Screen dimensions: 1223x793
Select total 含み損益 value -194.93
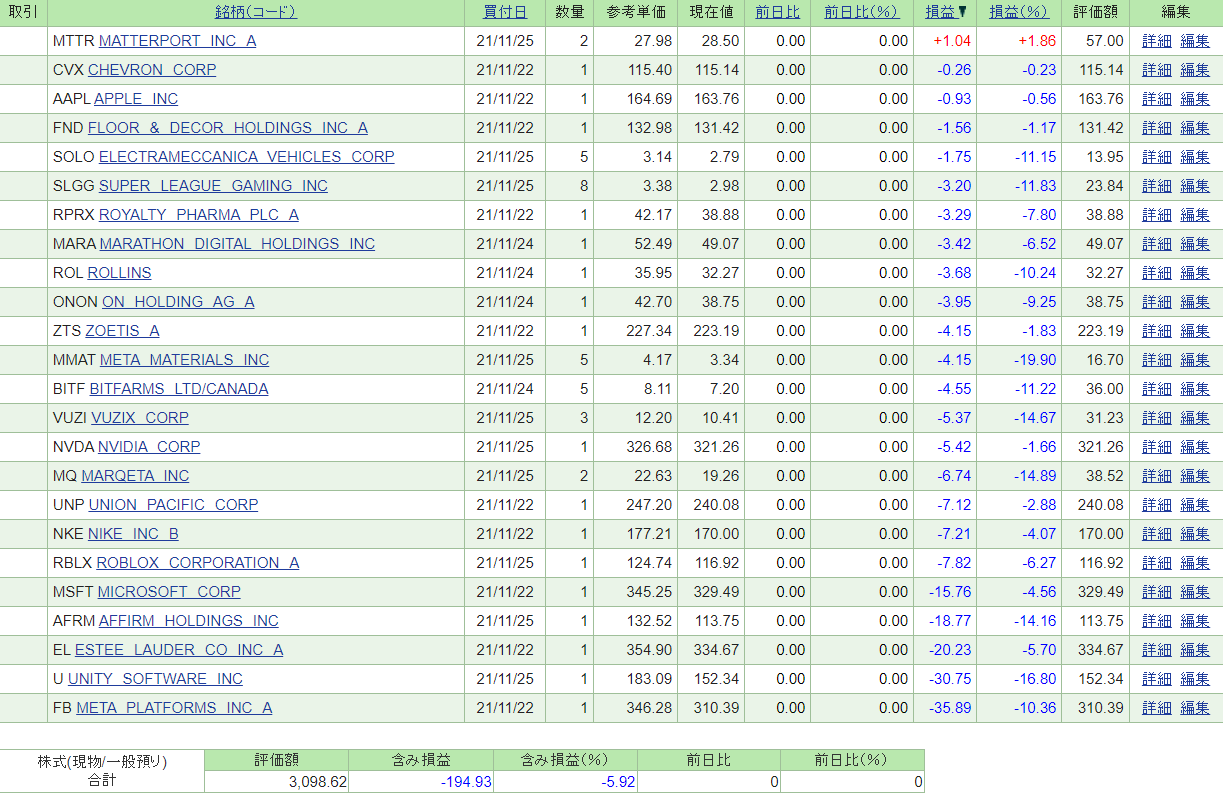pos(466,782)
